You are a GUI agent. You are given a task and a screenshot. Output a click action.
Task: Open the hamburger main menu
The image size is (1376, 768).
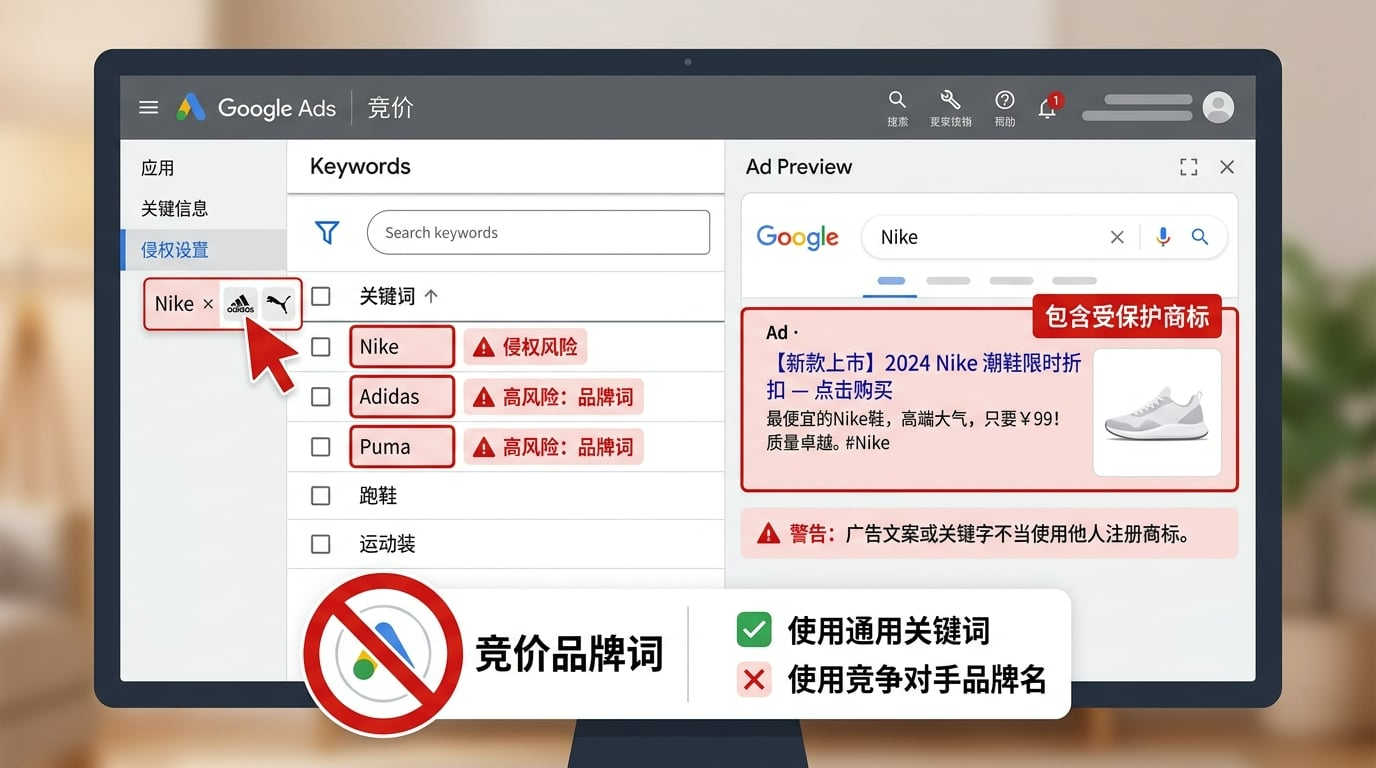click(x=148, y=107)
